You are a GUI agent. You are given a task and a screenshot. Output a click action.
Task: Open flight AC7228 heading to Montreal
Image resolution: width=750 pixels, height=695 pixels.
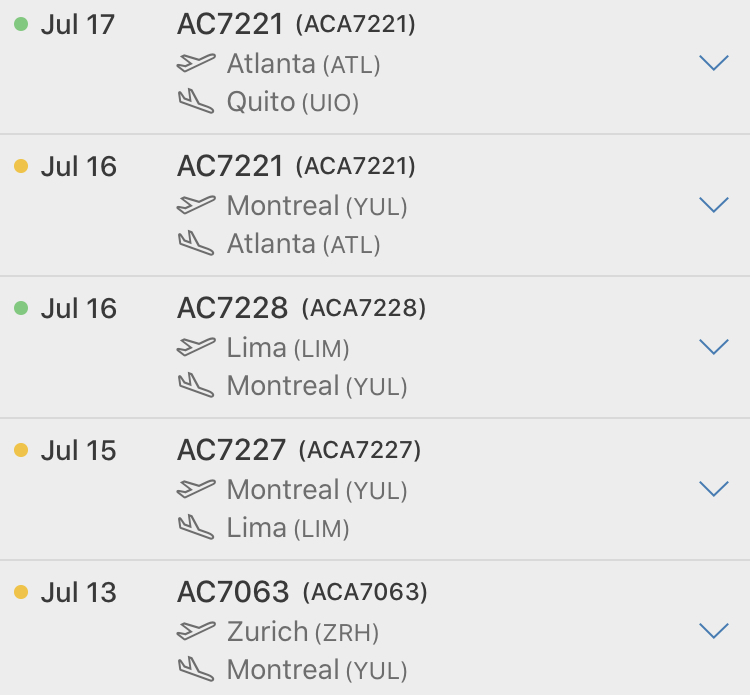point(233,308)
